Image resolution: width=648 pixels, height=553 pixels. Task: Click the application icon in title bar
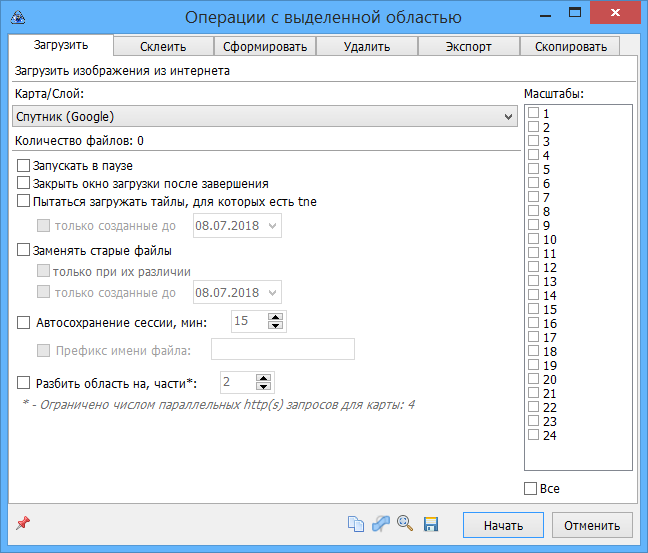(x=15, y=16)
